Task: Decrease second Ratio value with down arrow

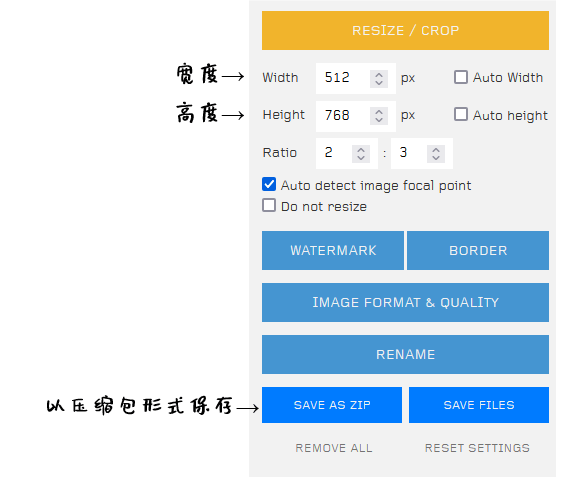Action: click(436, 158)
